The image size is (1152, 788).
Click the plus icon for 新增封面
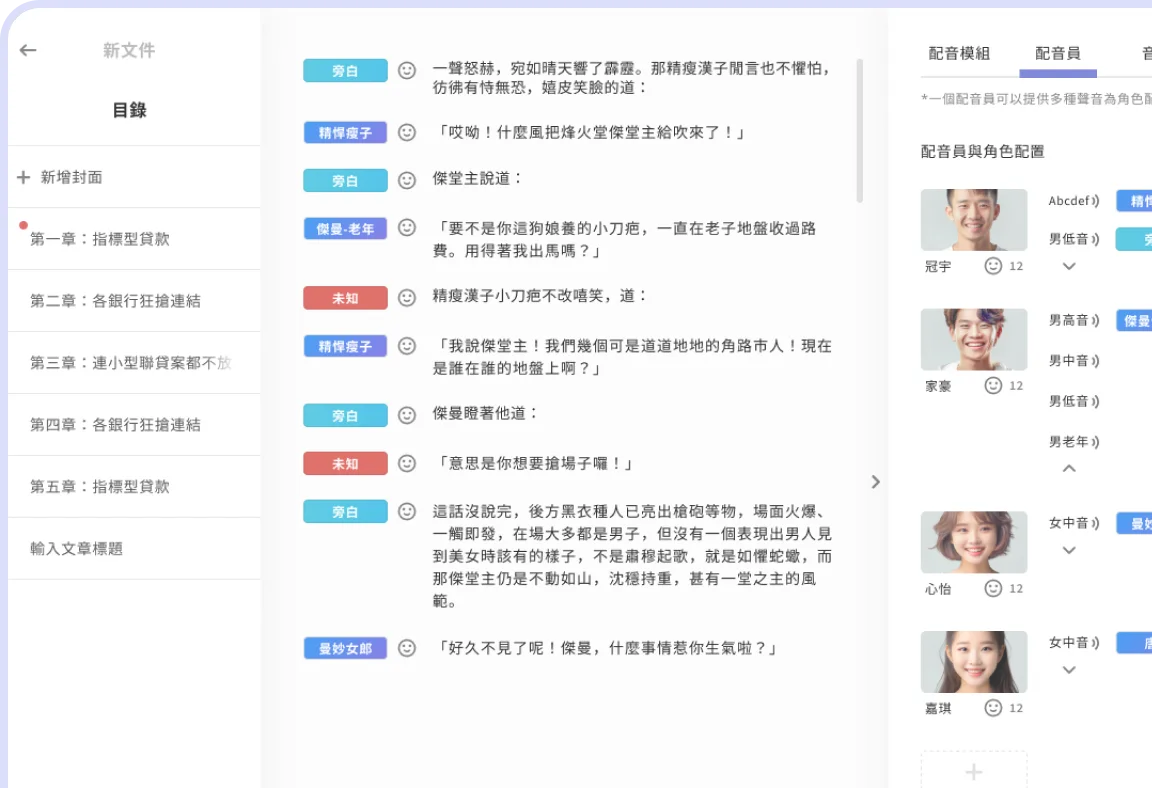pos(23,177)
